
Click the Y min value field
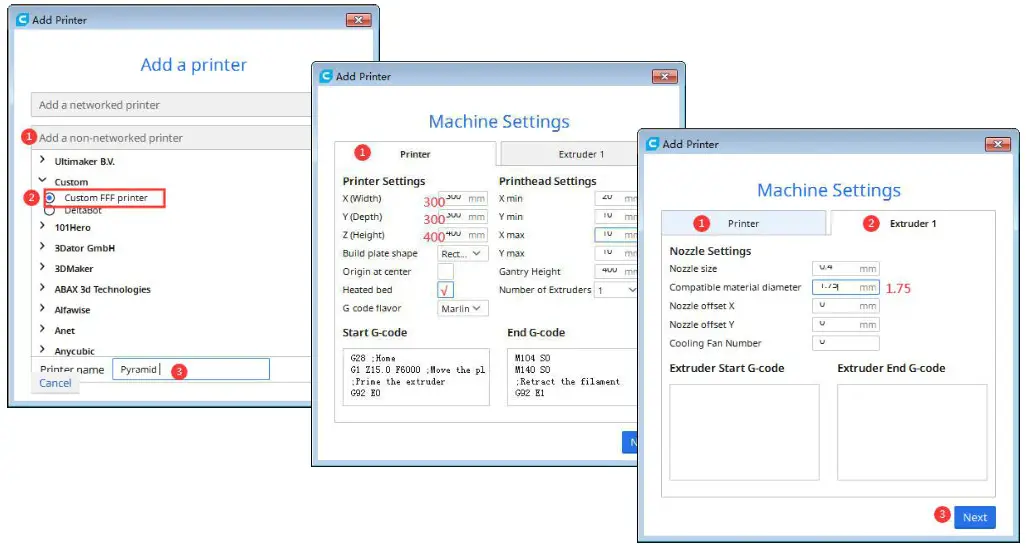click(x=616, y=217)
